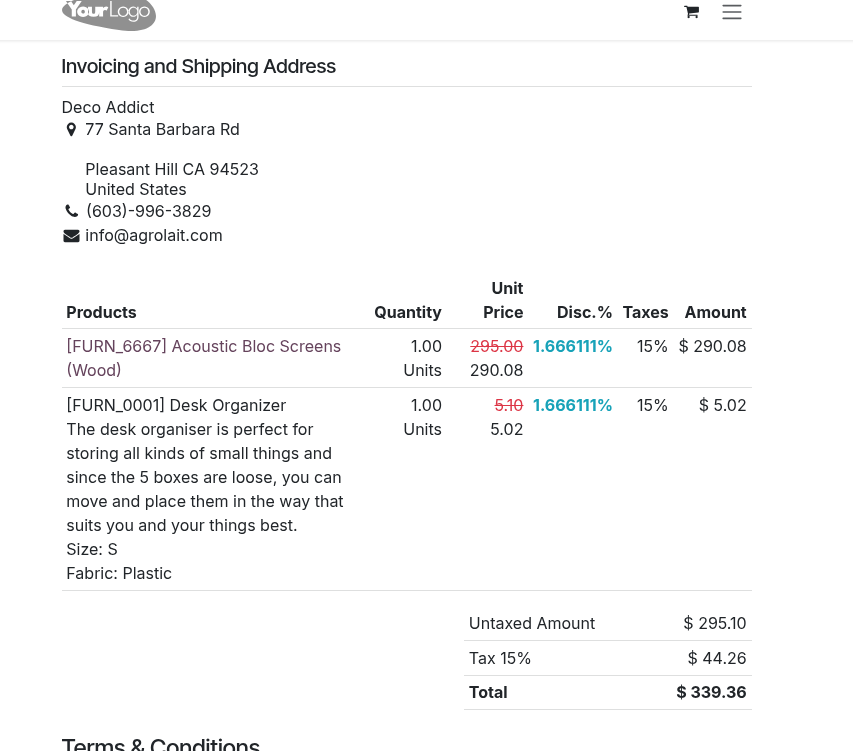Click the YourLogo company logo
This screenshot has height=751, width=853.
108,13
